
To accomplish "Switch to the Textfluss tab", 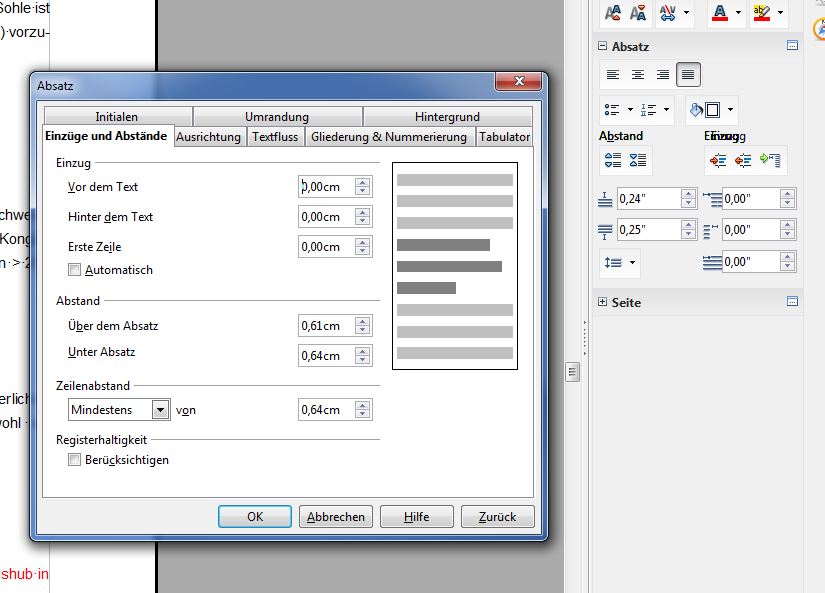I will pos(275,137).
